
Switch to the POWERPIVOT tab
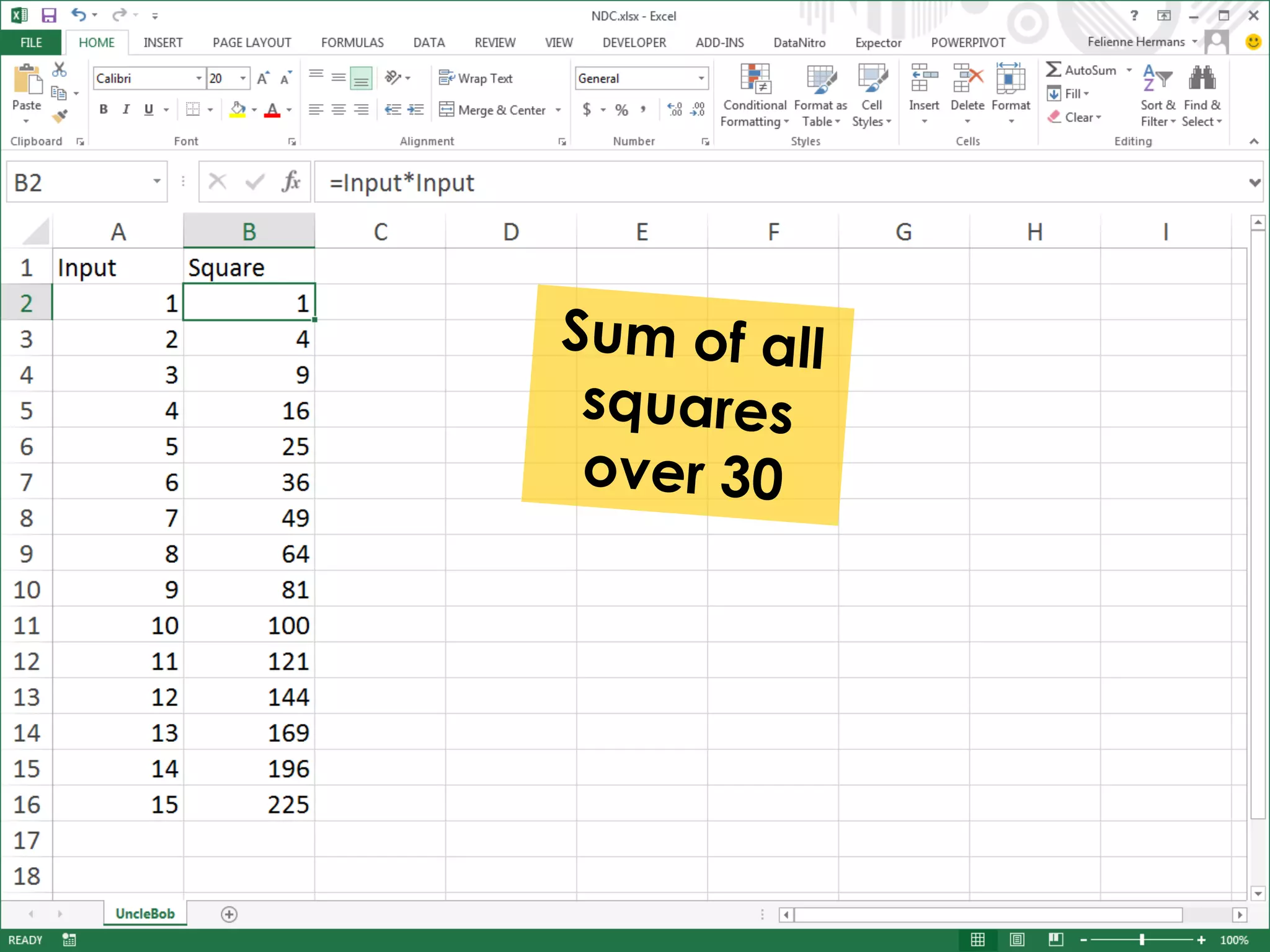(967, 43)
